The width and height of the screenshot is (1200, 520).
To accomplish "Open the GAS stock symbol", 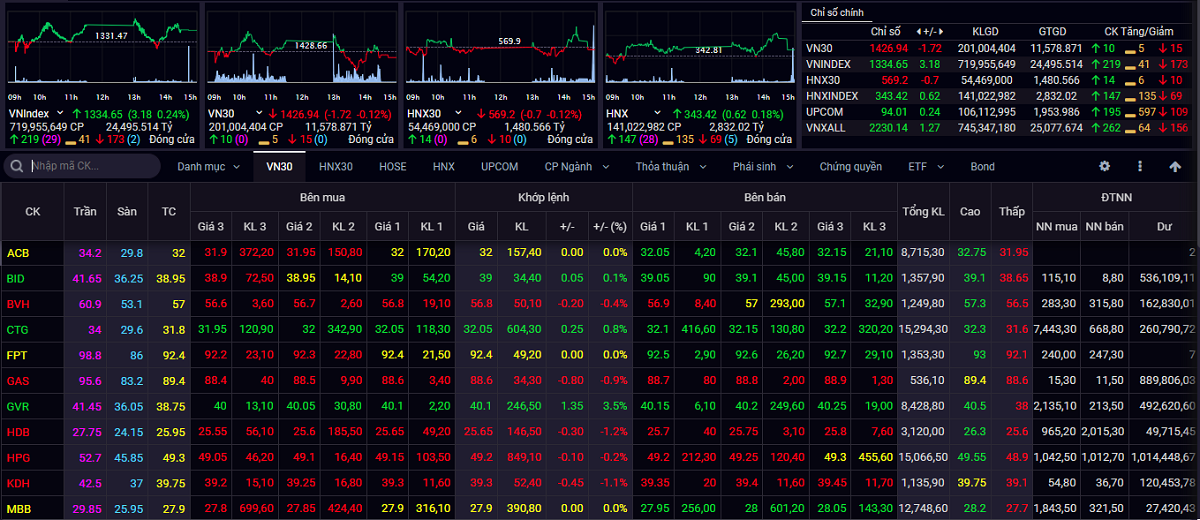I will 18,380.
